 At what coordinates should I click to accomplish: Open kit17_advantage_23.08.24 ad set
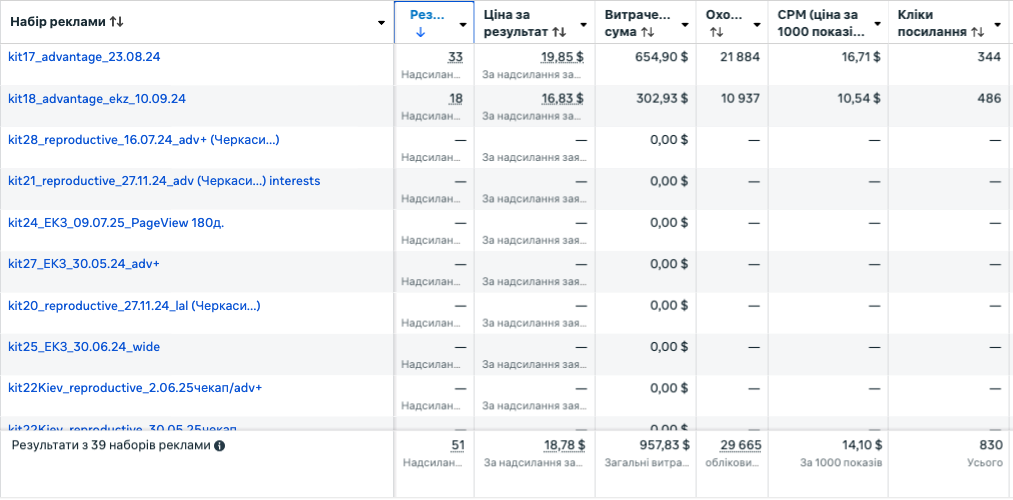point(84,57)
